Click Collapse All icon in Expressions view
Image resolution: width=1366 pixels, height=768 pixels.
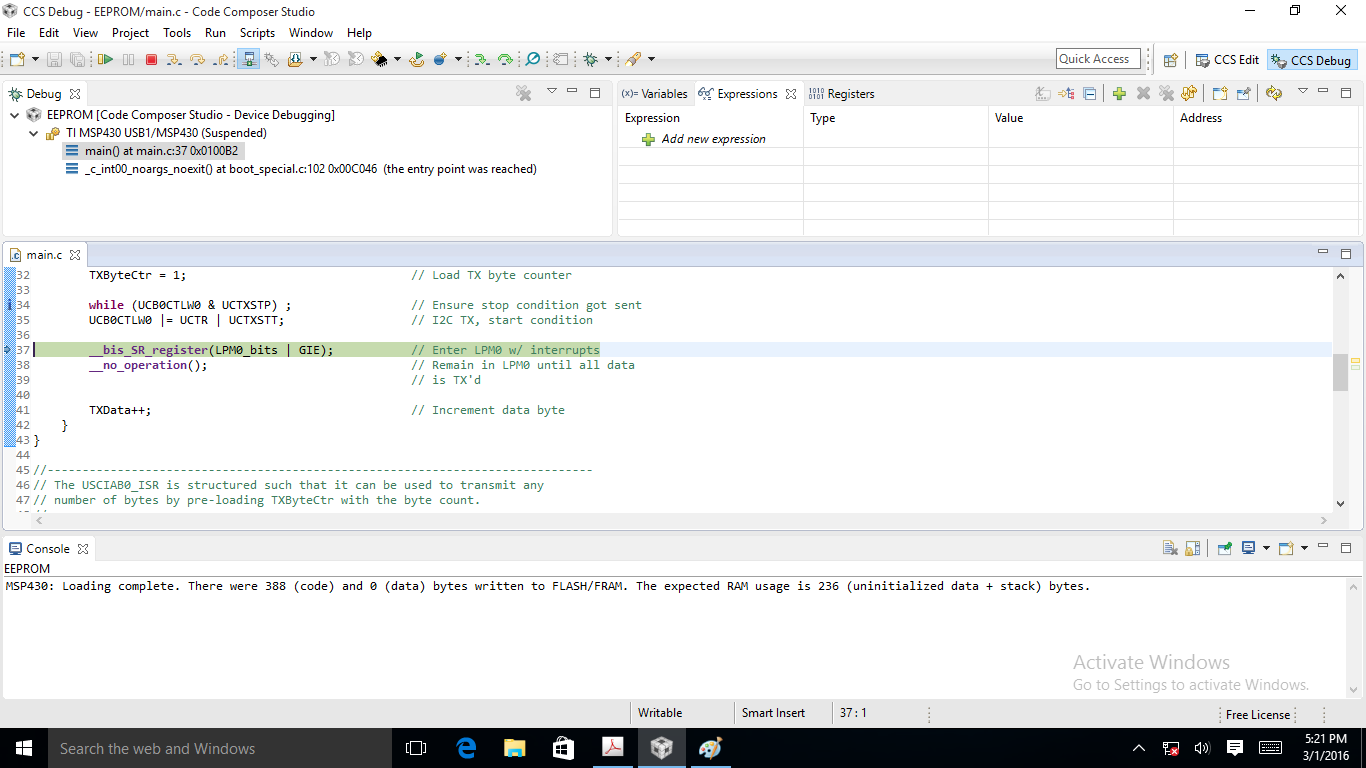click(x=1090, y=94)
